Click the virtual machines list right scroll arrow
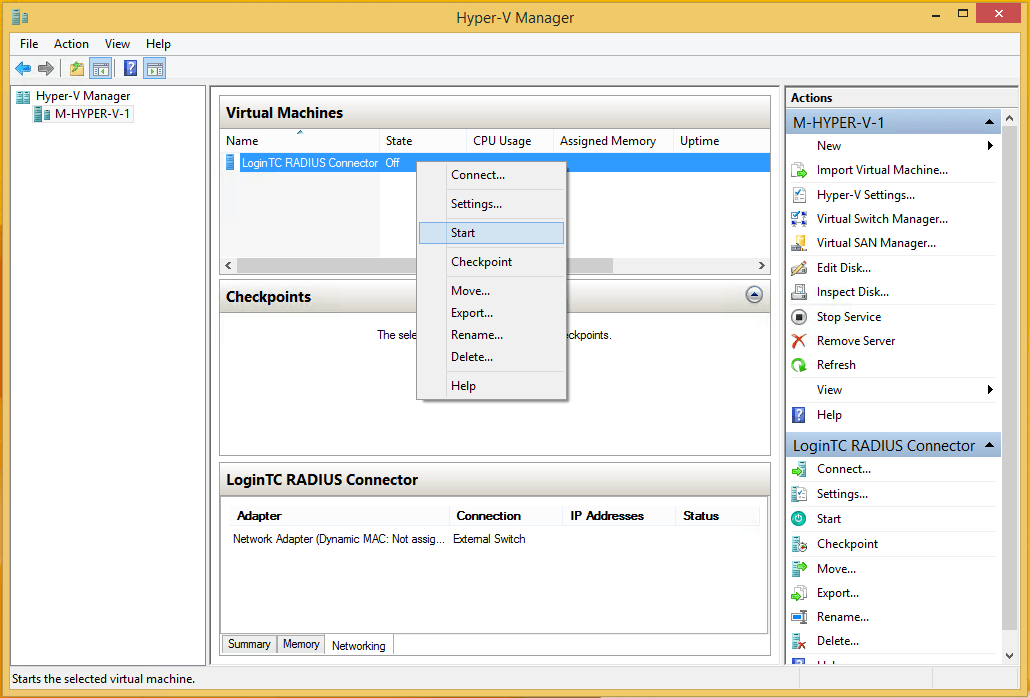 (x=761, y=265)
